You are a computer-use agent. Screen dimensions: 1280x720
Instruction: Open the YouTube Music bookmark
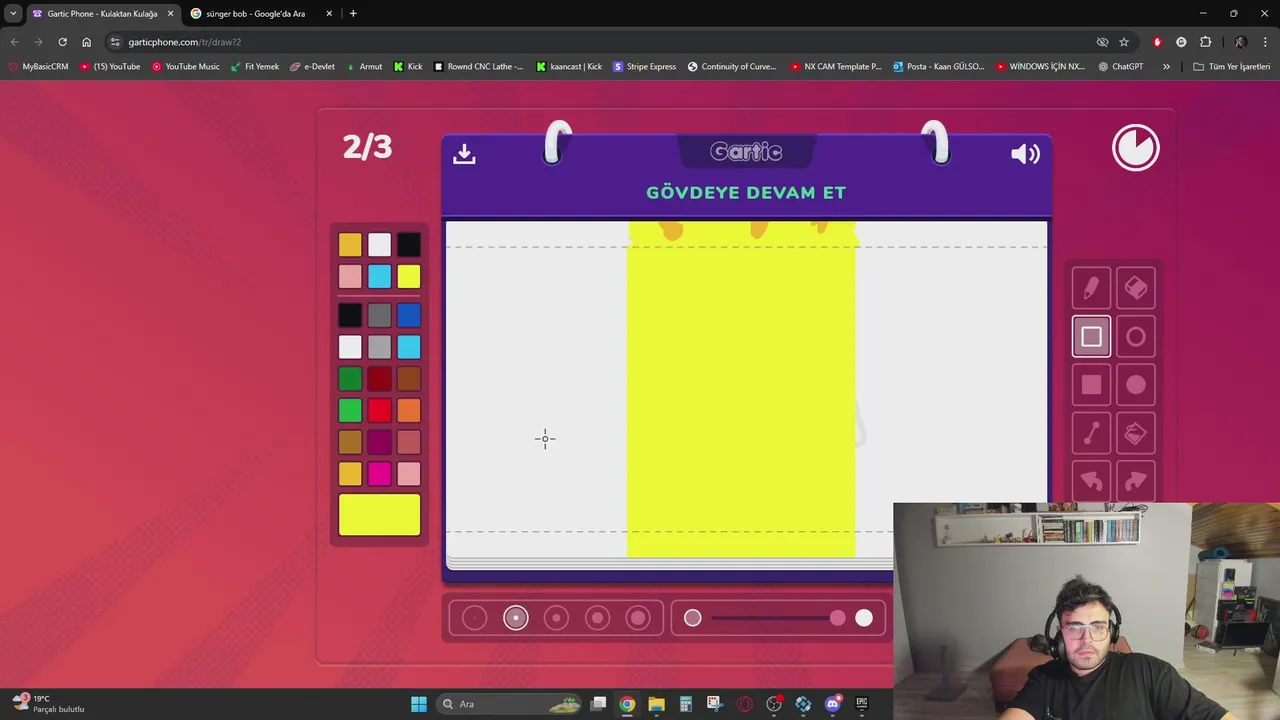click(185, 67)
